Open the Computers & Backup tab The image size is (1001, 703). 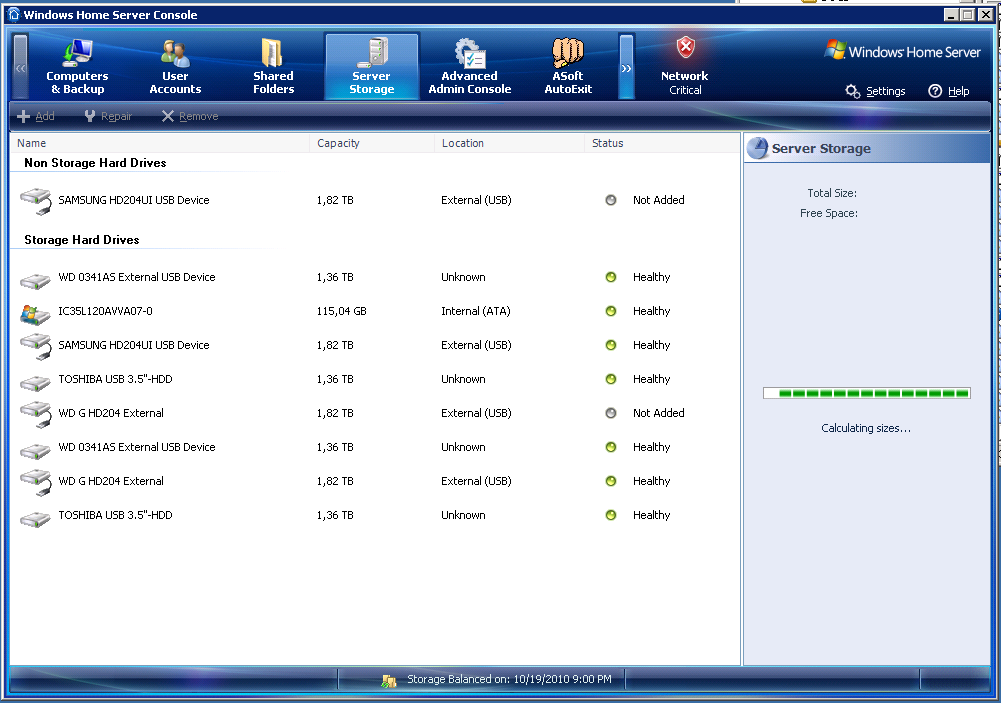77,66
